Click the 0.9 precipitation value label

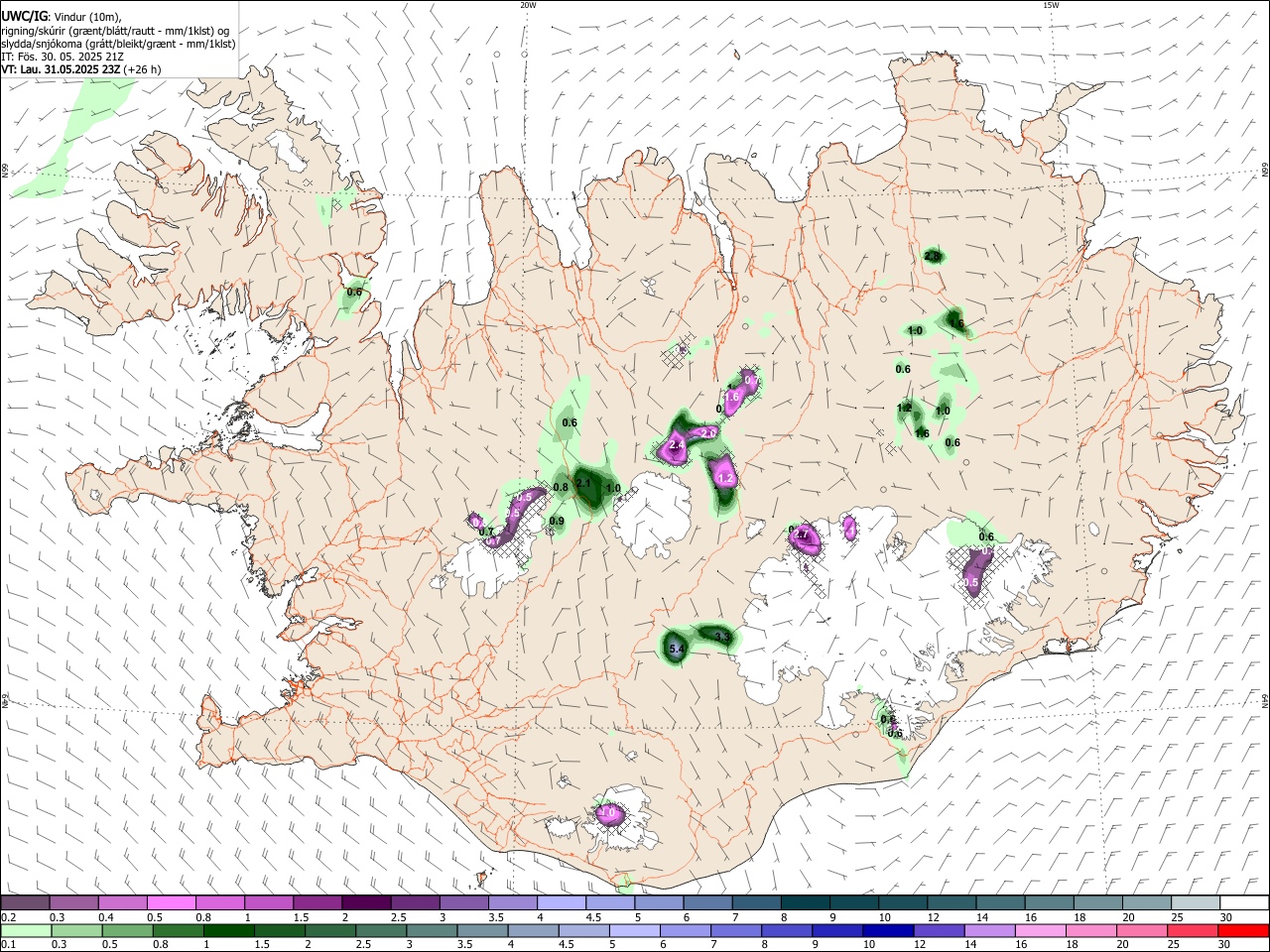coord(557,522)
